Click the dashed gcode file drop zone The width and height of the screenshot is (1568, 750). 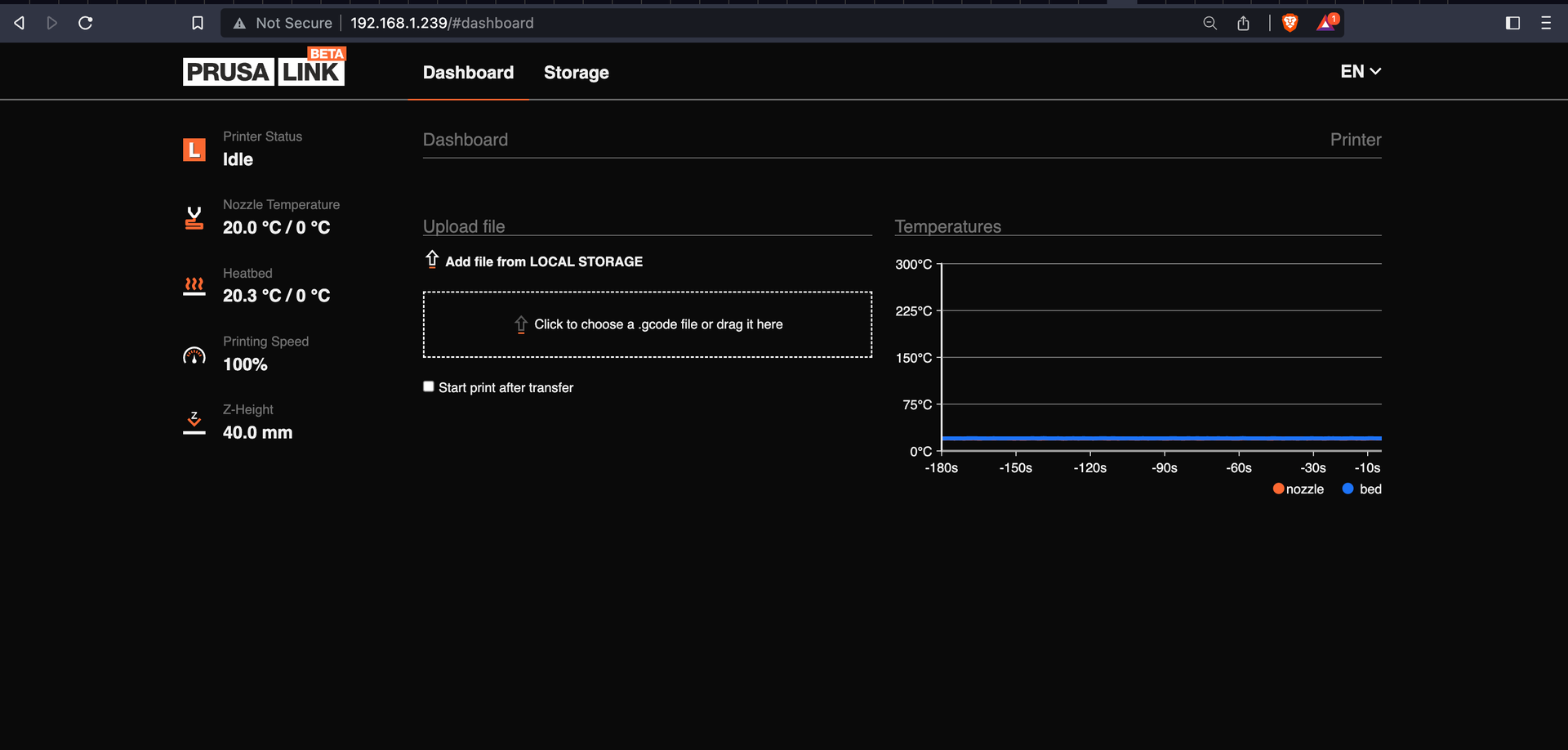(x=647, y=324)
